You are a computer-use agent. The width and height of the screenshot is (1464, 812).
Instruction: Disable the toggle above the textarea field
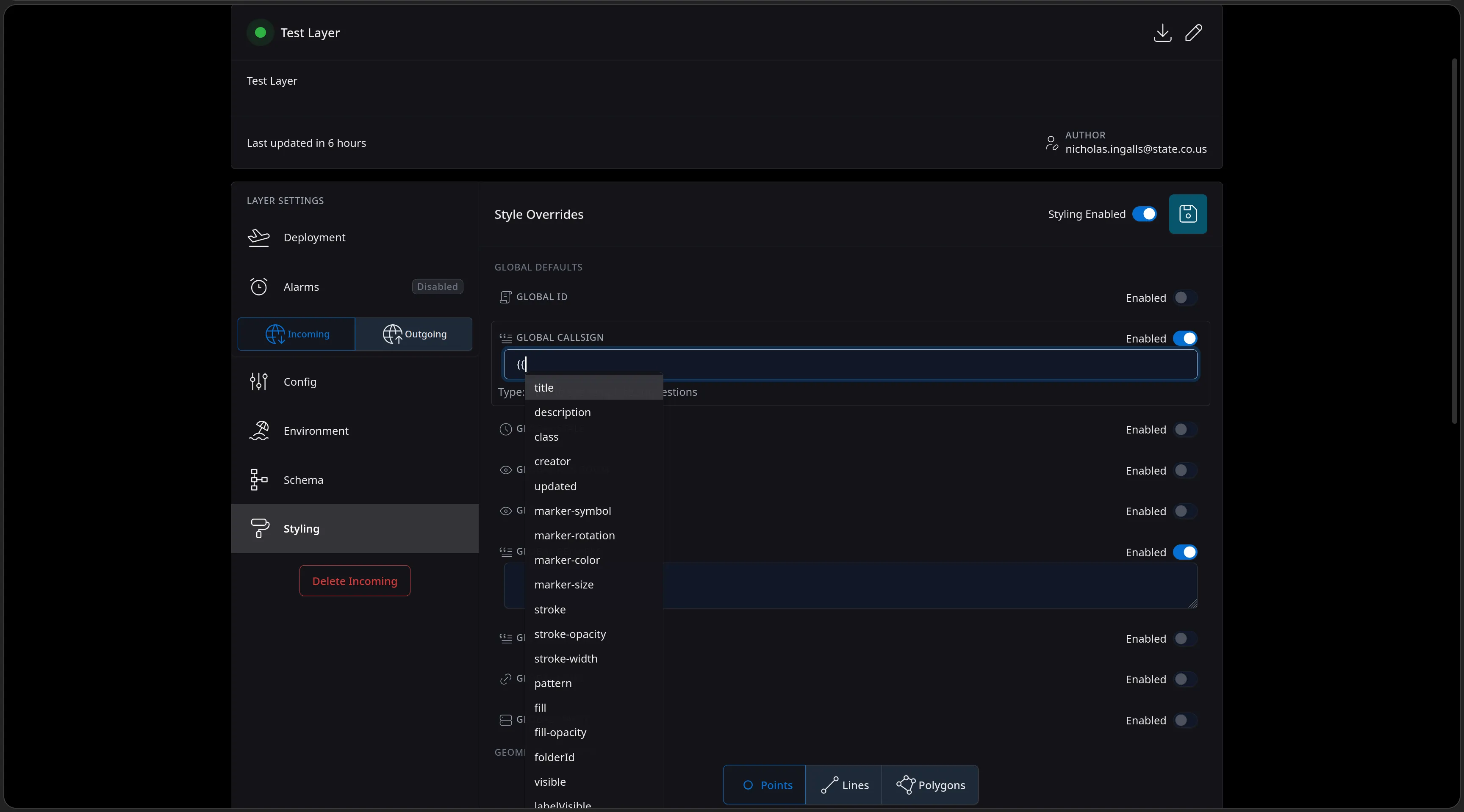[x=1185, y=552]
